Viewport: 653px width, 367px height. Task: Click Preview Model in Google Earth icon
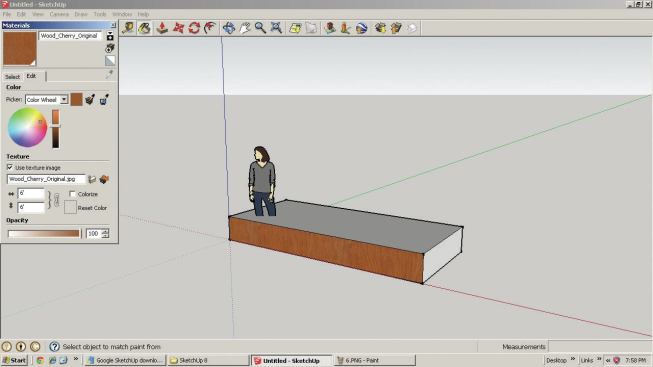click(x=361, y=28)
